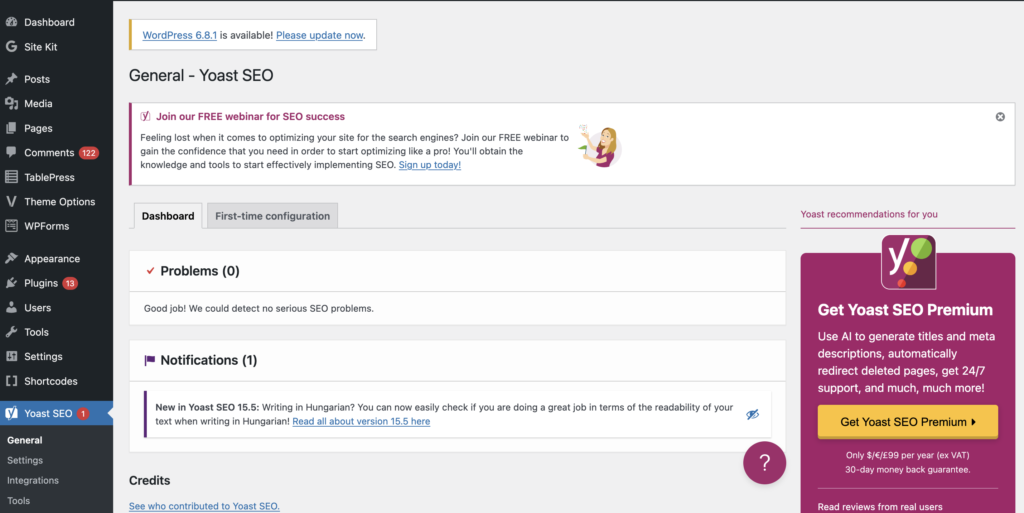Click the 13 plugin updates badge
The image size is (1024, 513).
pos(70,283)
